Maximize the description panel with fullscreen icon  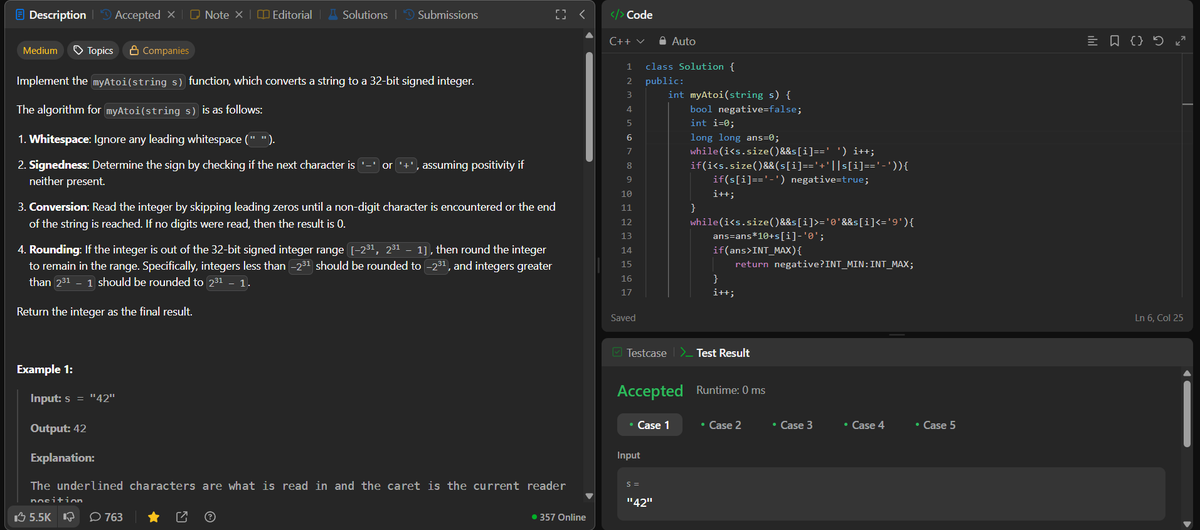click(x=561, y=15)
